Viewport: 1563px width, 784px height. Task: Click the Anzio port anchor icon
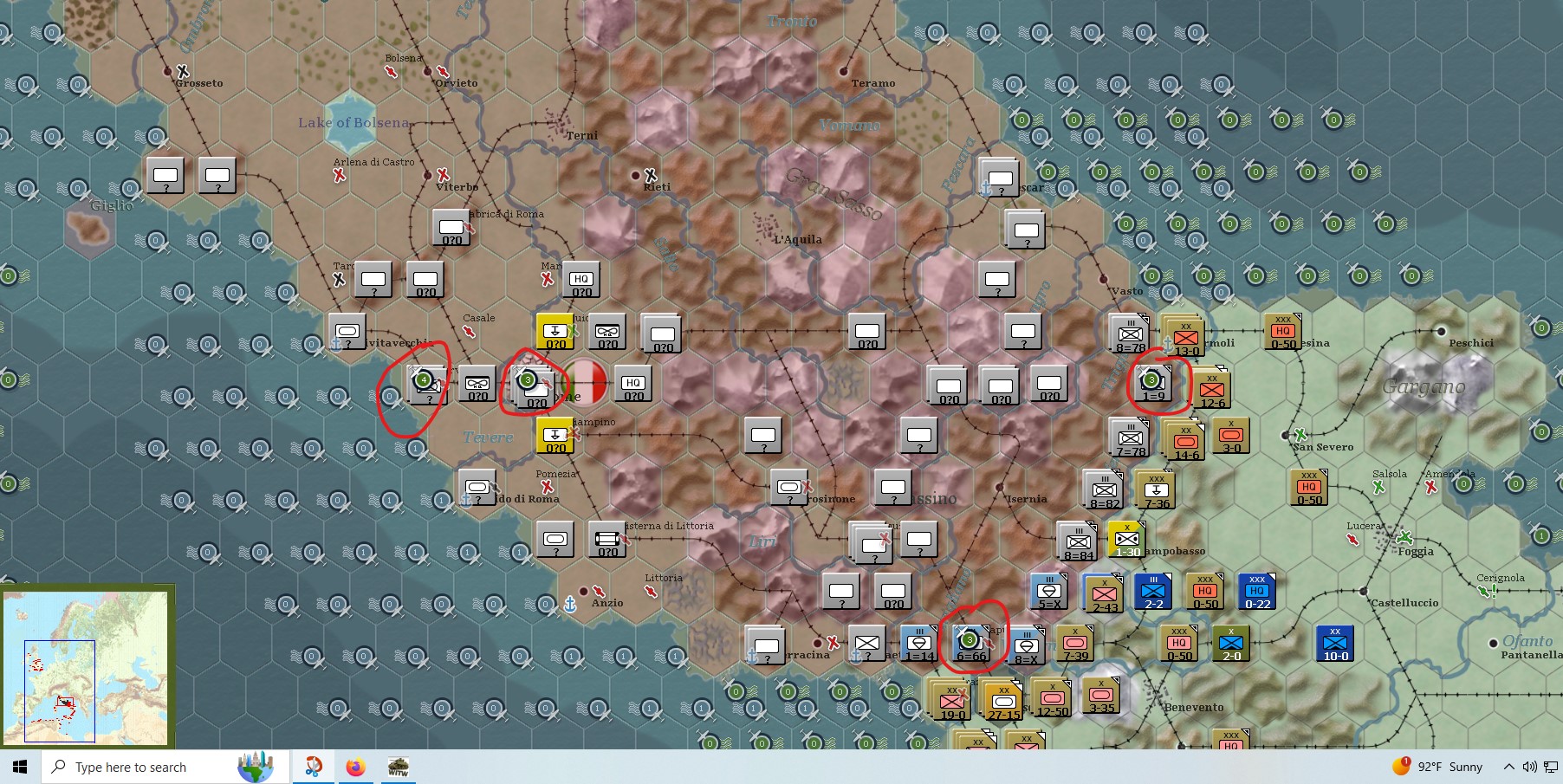570,604
